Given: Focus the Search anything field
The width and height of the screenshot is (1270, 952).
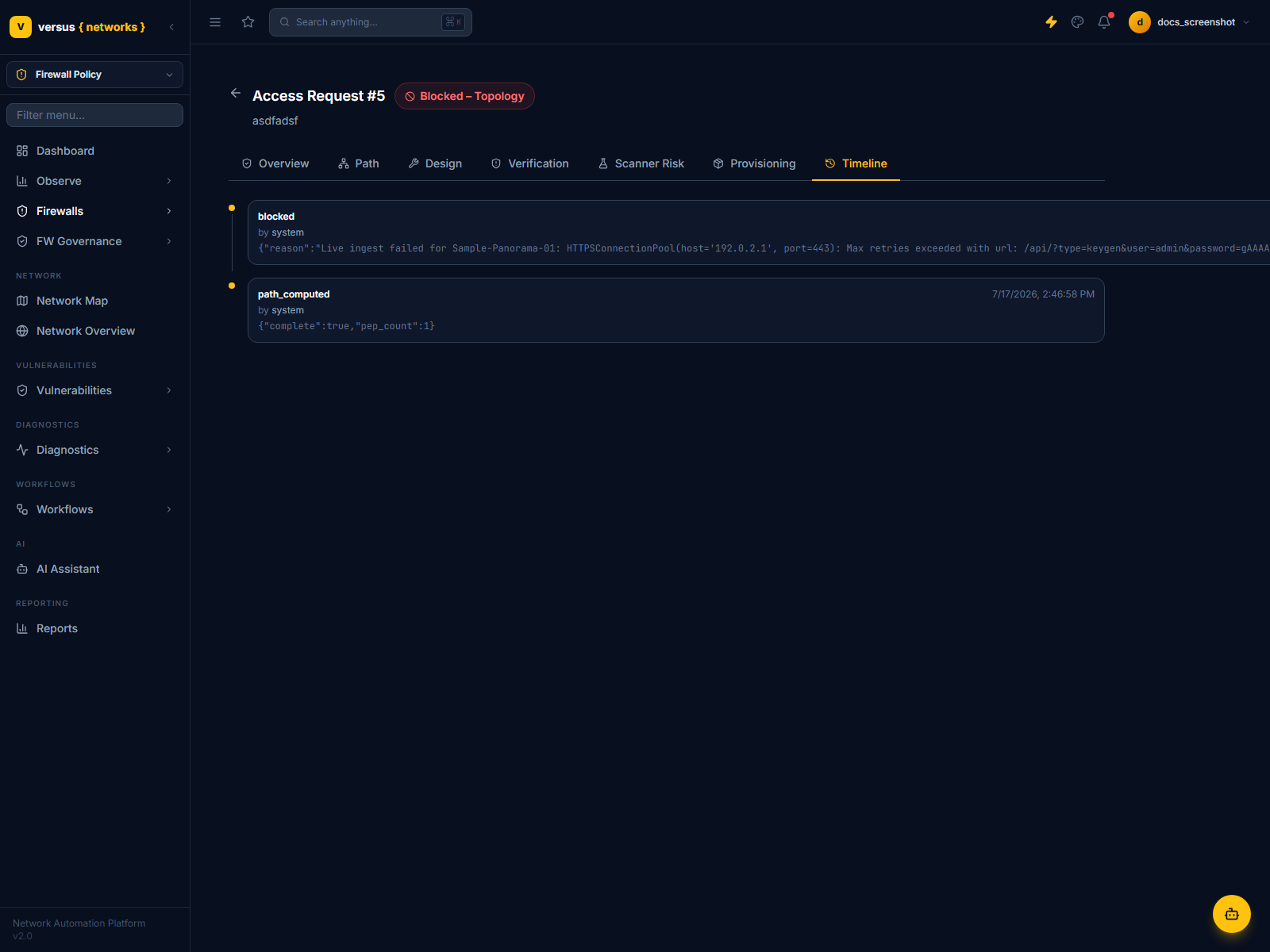Looking at the screenshot, I should (371, 22).
